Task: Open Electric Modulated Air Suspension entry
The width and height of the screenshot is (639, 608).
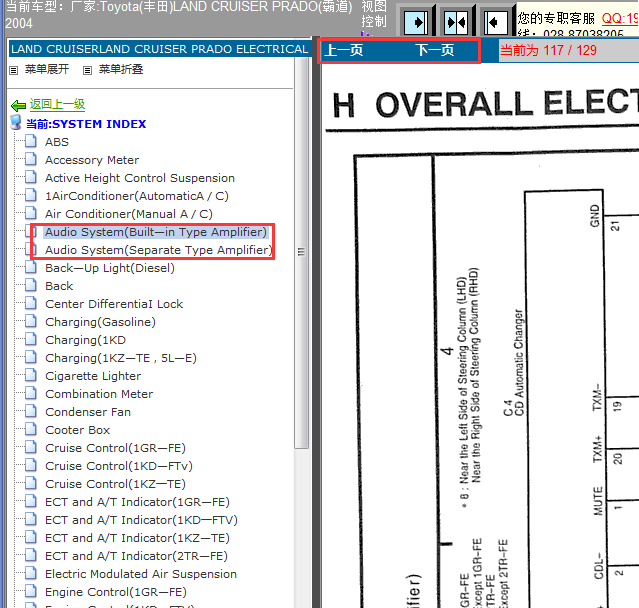Action: [141, 574]
